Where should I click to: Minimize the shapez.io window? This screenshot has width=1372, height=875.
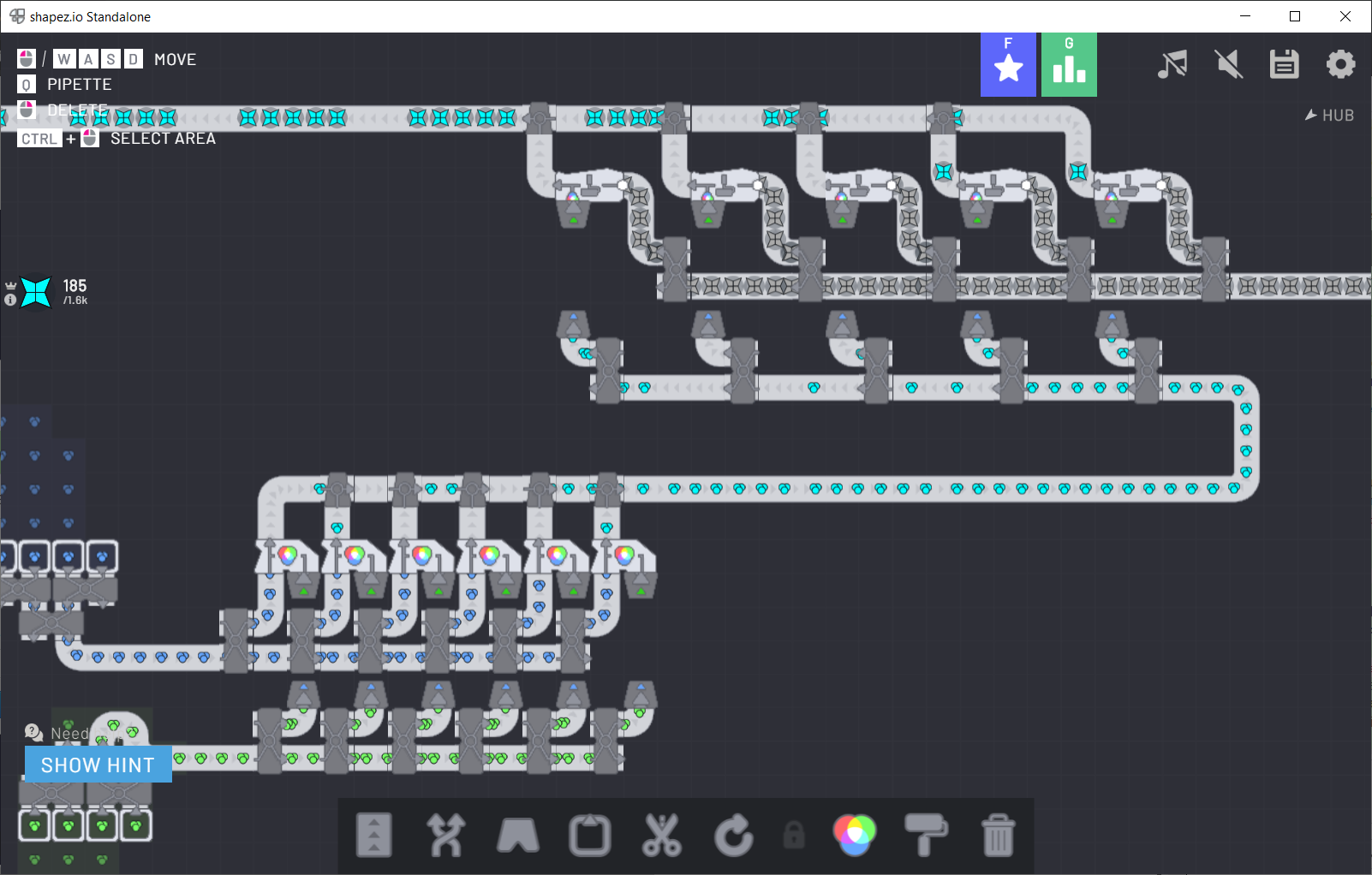1245,16
